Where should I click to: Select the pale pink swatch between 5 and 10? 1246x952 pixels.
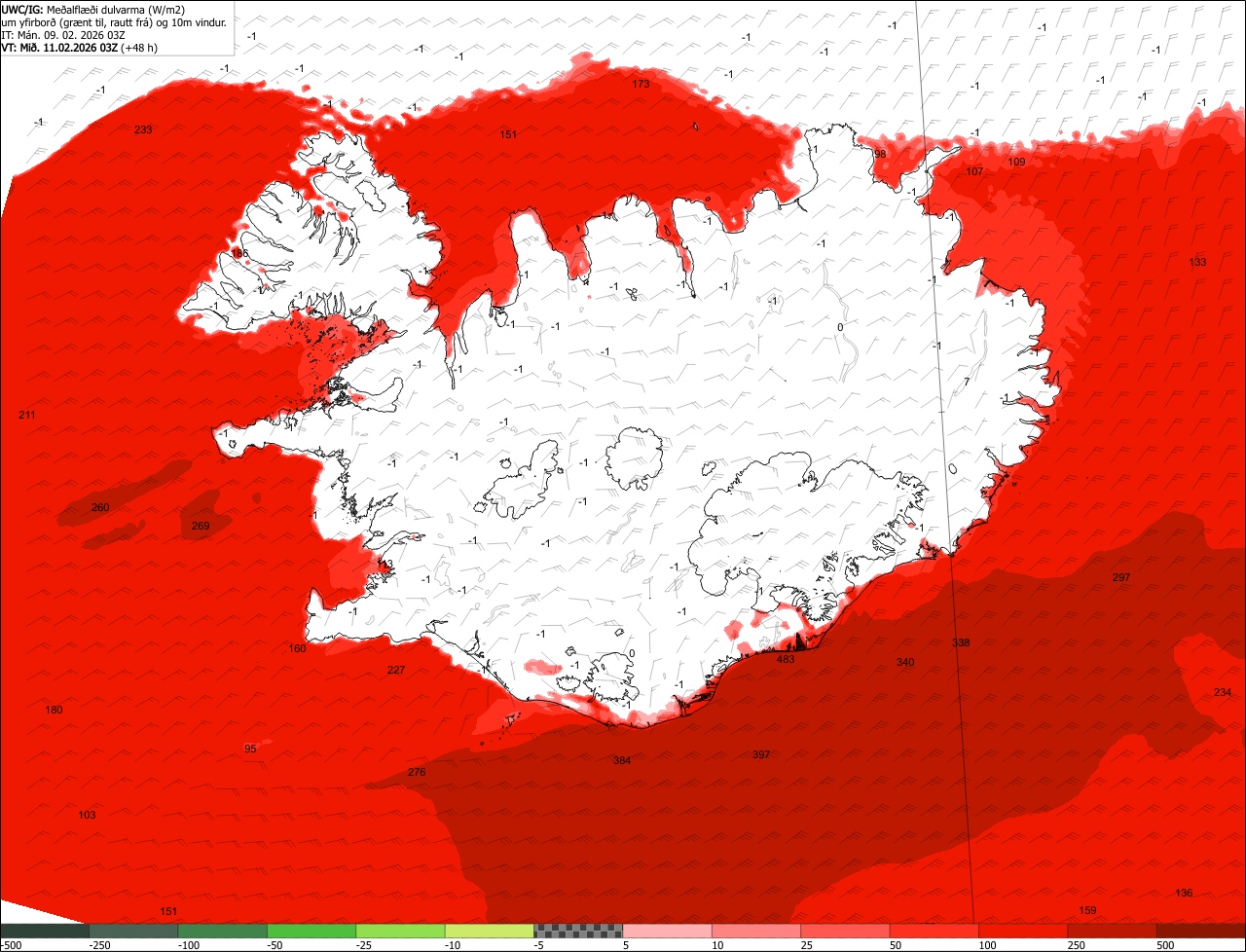(x=668, y=931)
